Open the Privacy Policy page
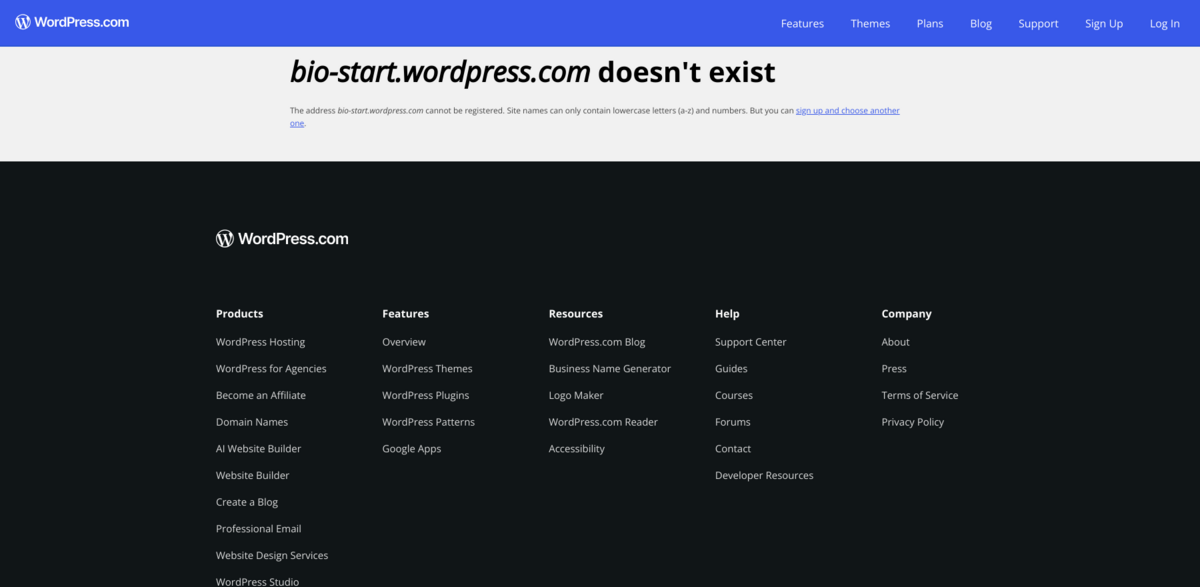The height and width of the screenshot is (587, 1200). click(x=912, y=421)
